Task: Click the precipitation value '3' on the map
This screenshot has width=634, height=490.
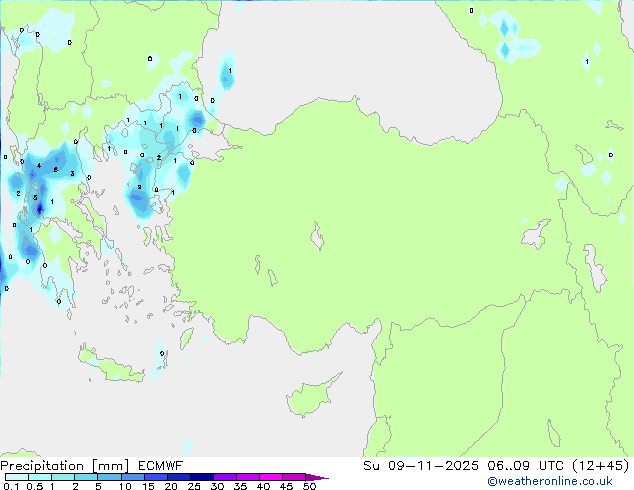Action: click(x=72, y=173)
